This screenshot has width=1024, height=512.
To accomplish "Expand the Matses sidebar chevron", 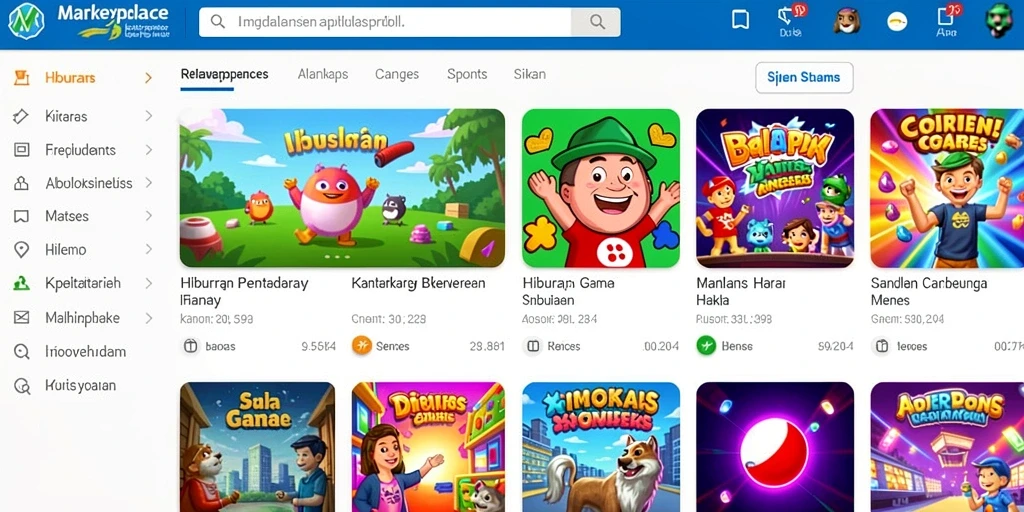I will [148, 216].
